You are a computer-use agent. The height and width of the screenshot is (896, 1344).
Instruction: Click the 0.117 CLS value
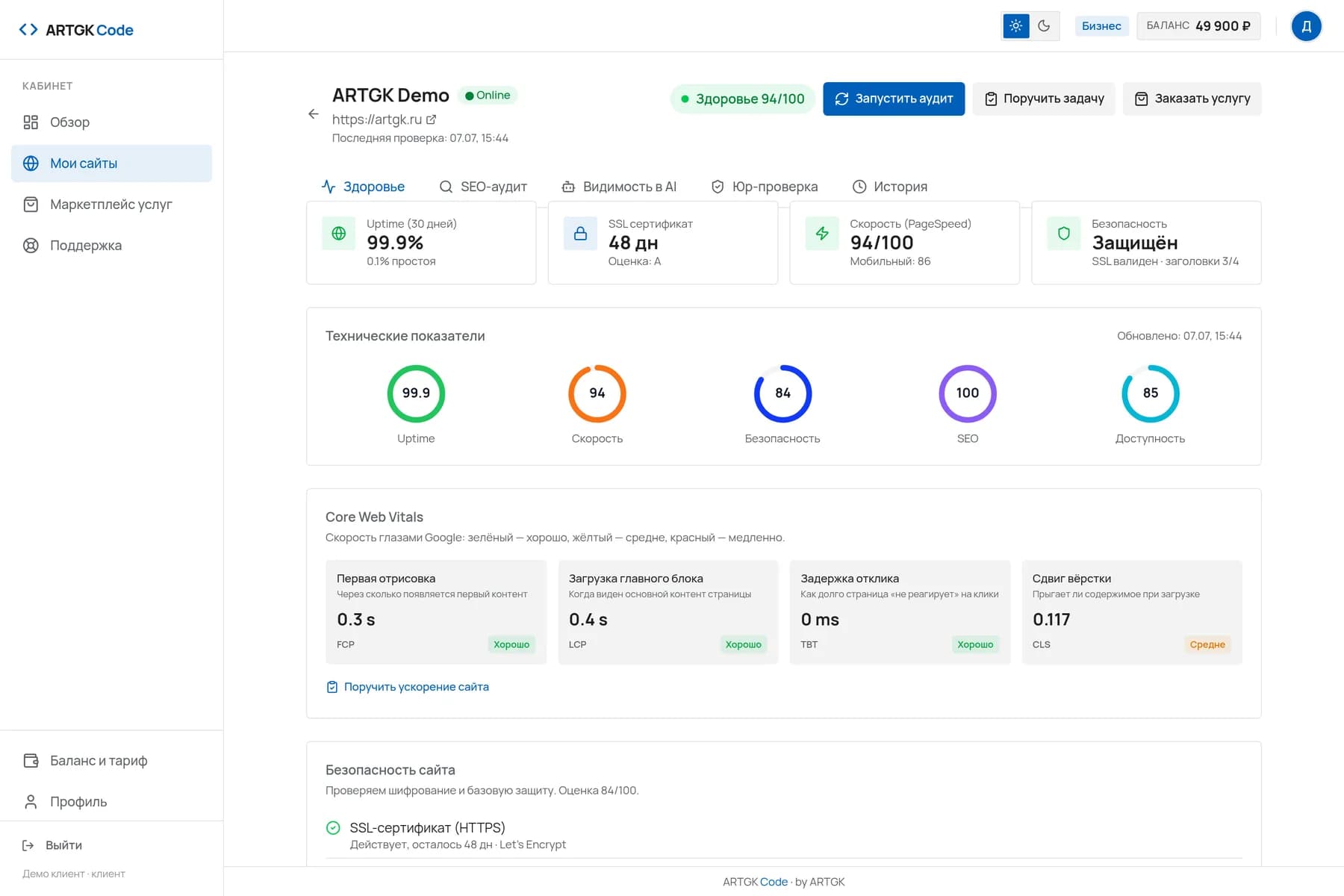(1051, 620)
